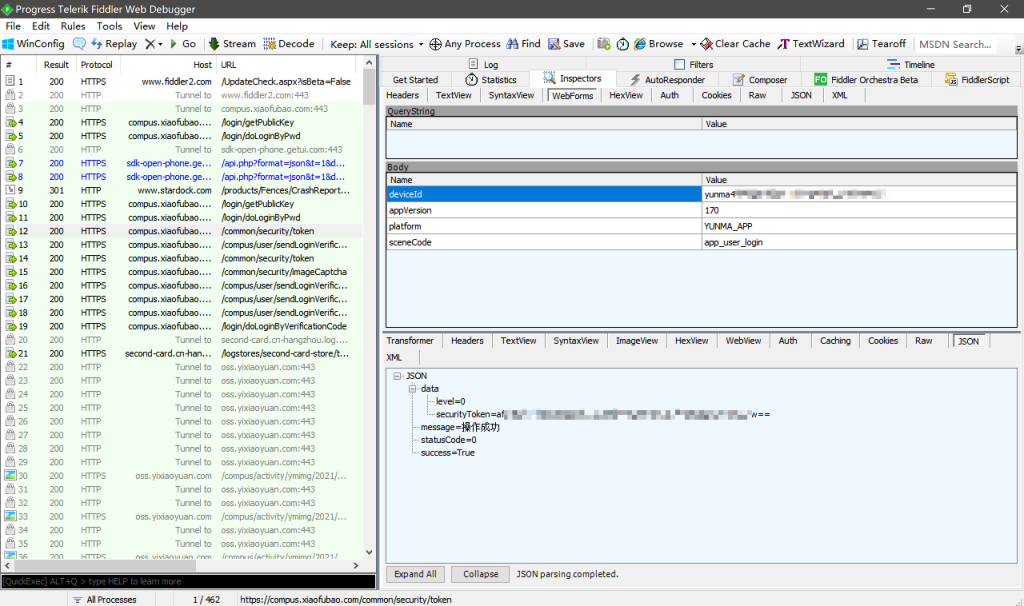This screenshot has height=606, width=1024.
Task: Open Fiddler Orchestra Beta tab
Action: 867,80
